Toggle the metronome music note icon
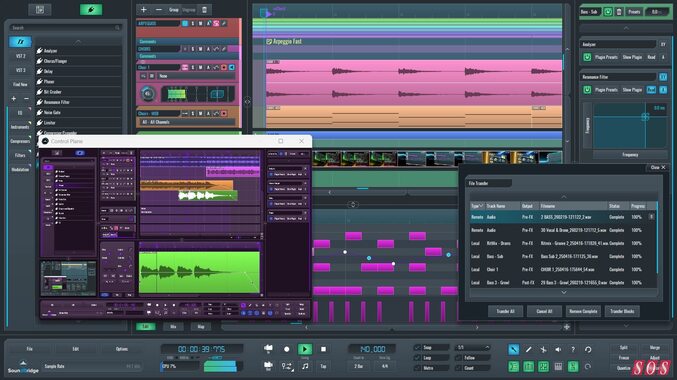Viewport: 677px width, 380px height. [x=305, y=366]
